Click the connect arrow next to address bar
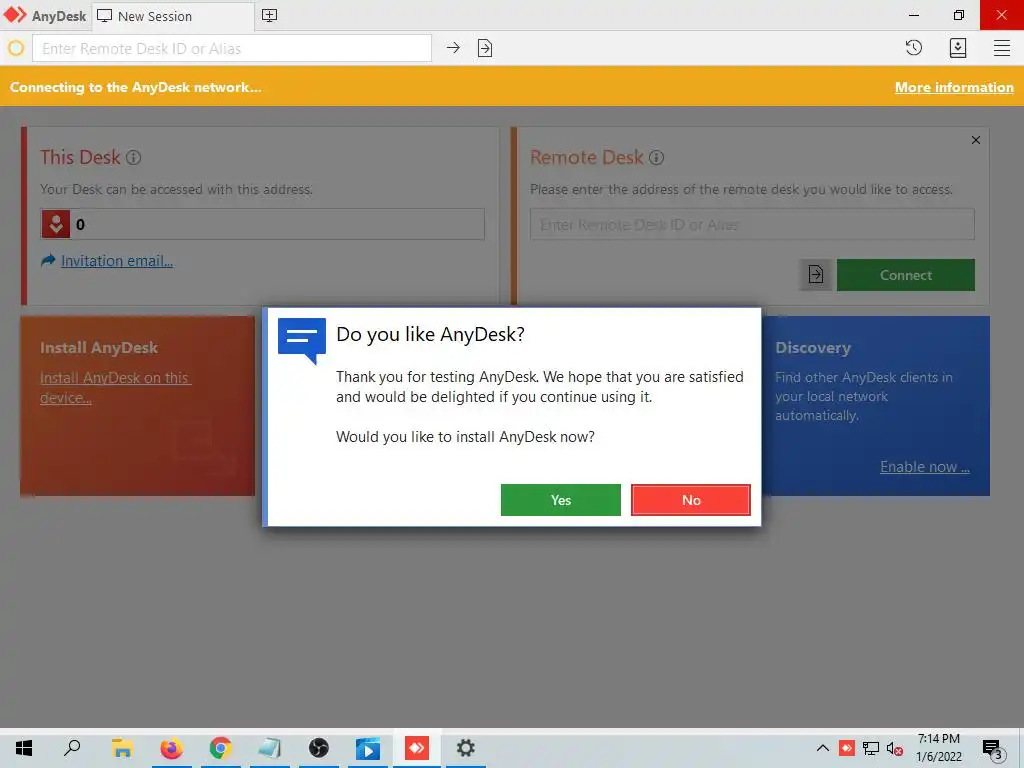This screenshot has height=768, width=1024. tap(453, 48)
